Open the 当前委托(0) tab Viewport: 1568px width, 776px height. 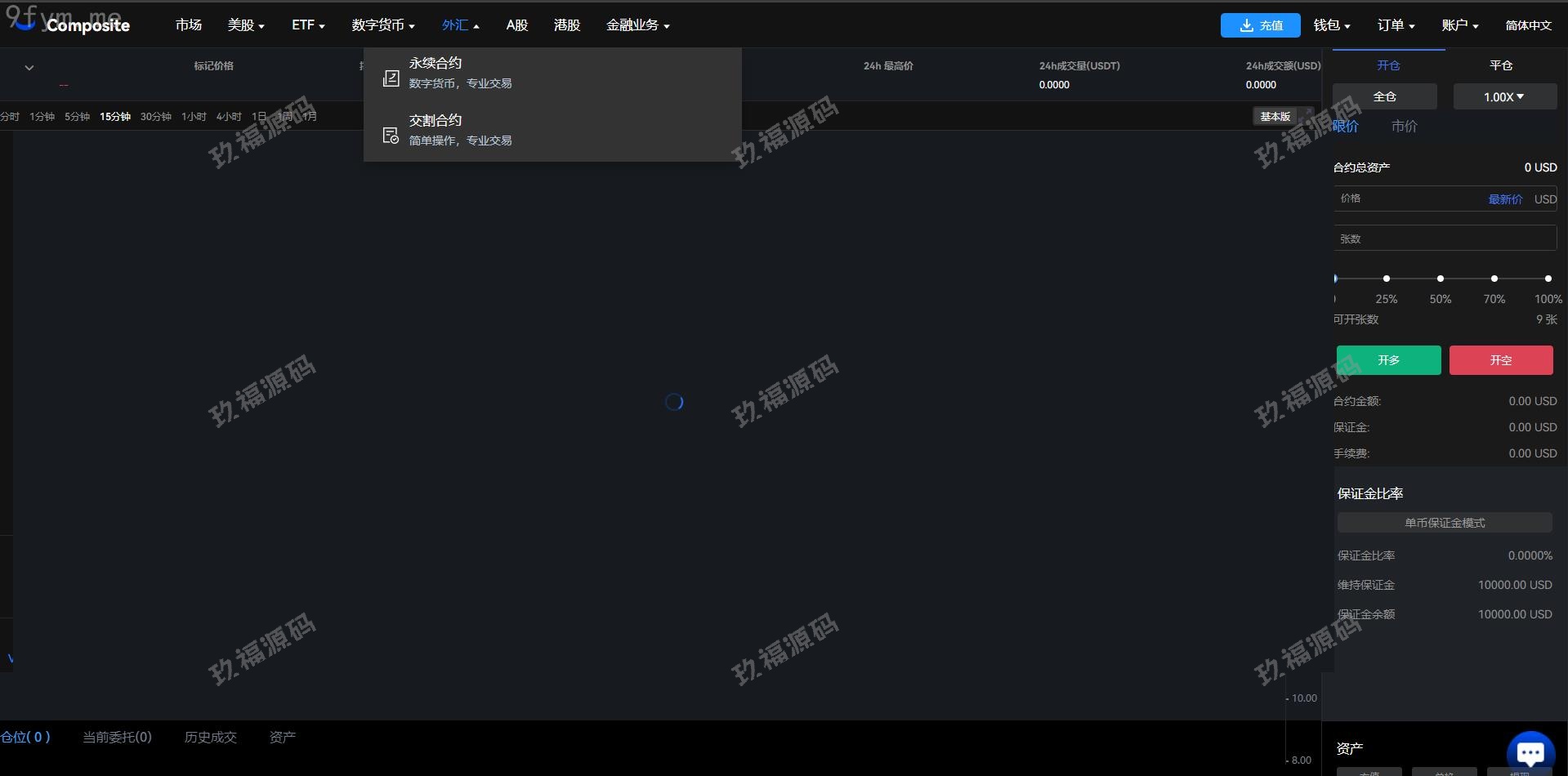117,737
